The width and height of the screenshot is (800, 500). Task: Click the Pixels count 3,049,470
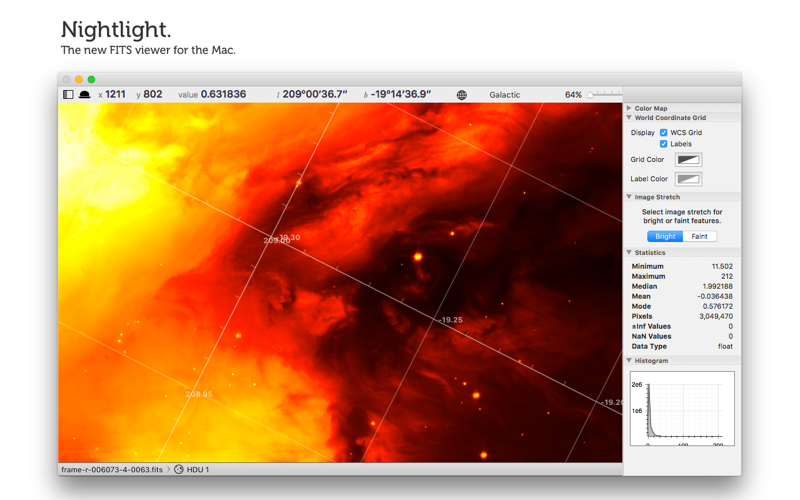[716, 316]
